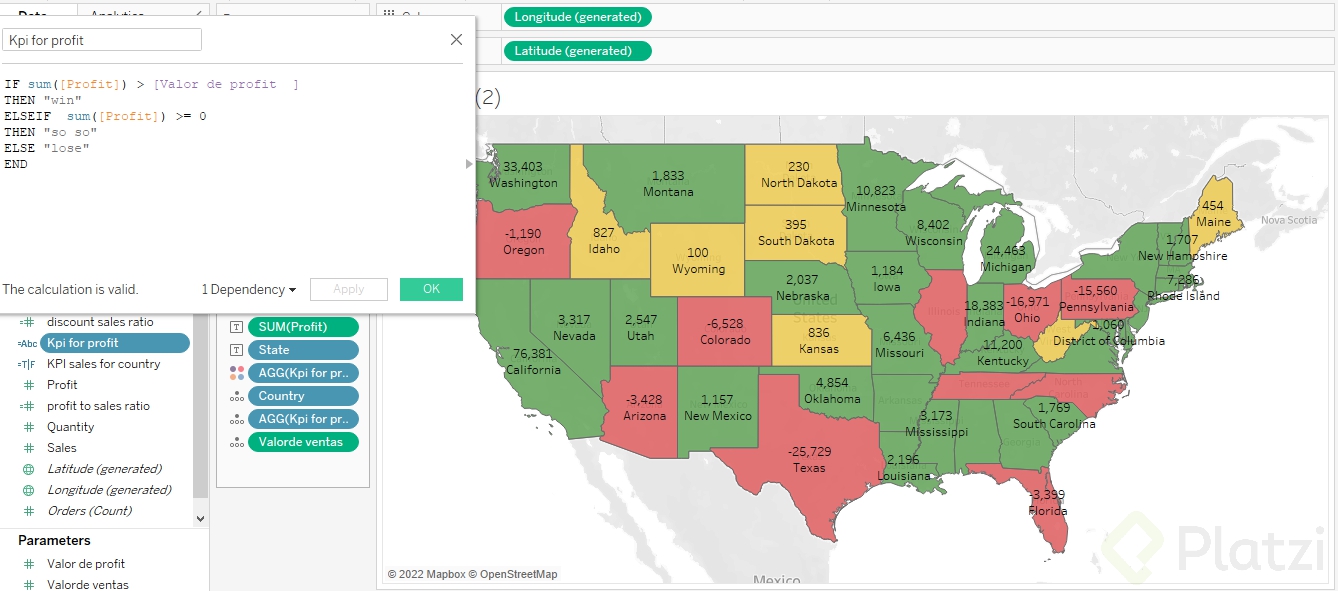Click the Valorde ventas pill in Marks card
This screenshot has height=591, width=1338.
pos(303,442)
